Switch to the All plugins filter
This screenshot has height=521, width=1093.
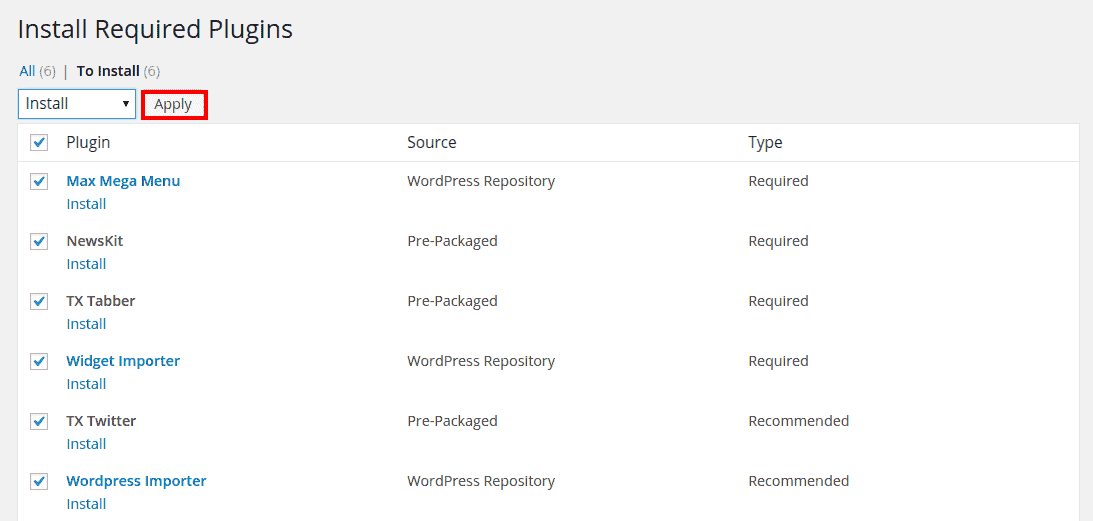tap(27, 71)
